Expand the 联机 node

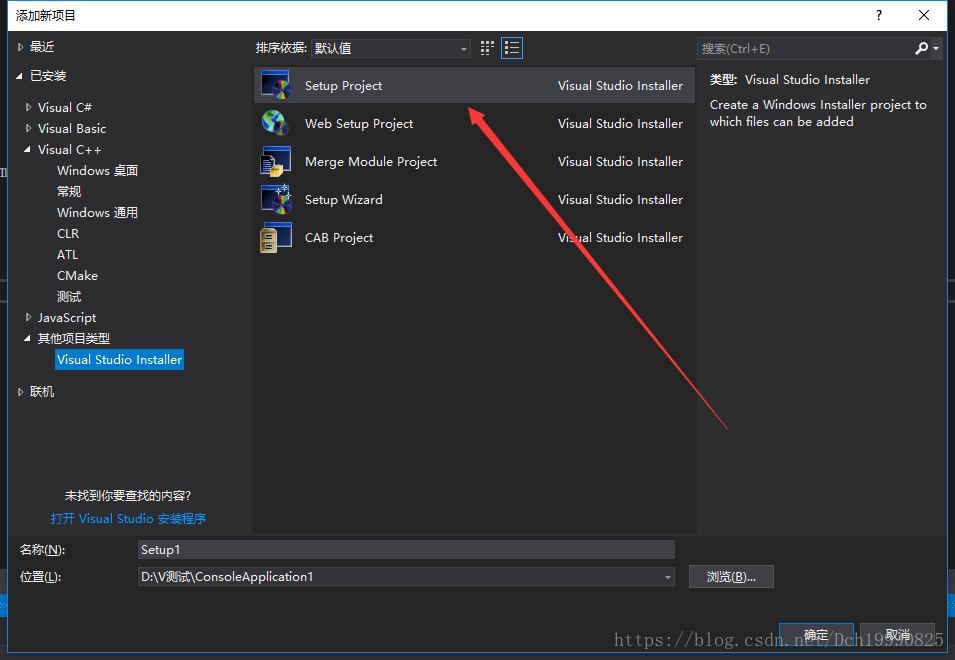20,391
